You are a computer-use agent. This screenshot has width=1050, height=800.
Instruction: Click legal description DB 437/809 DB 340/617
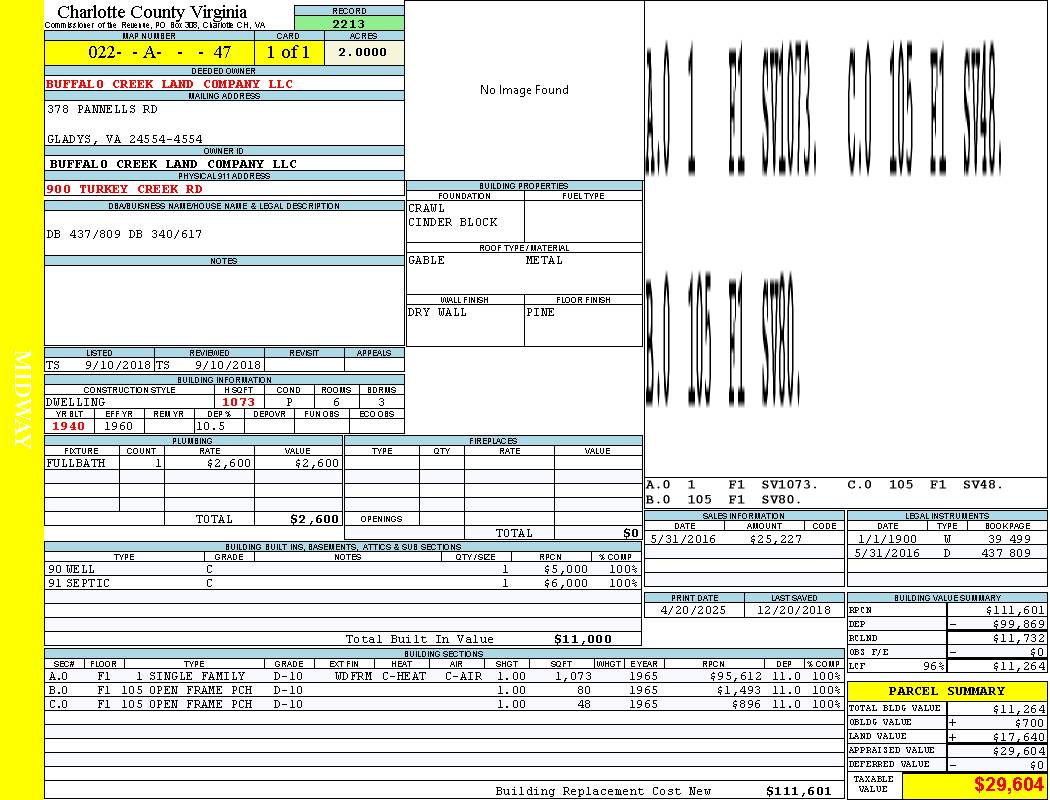[125, 234]
